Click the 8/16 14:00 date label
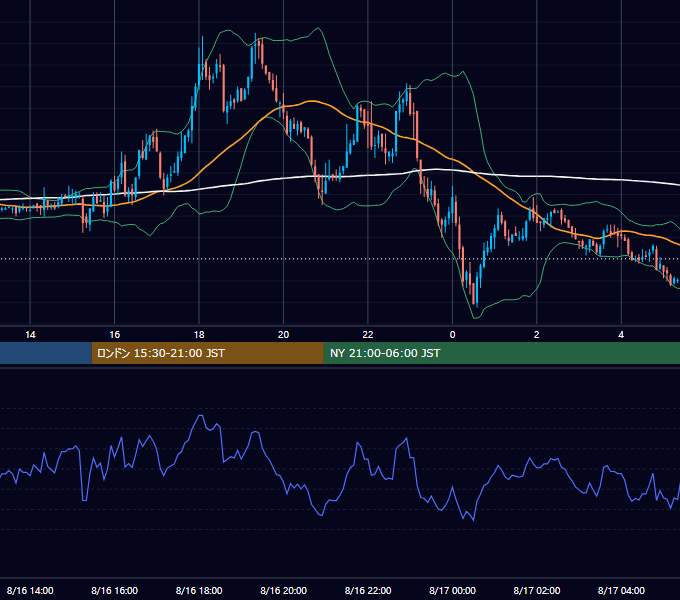680x600 pixels. click(x=30, y=590)
